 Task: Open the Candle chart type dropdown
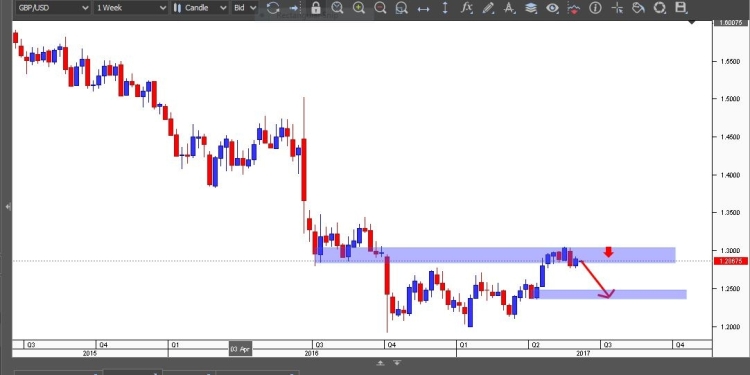(x=199, y=8)
